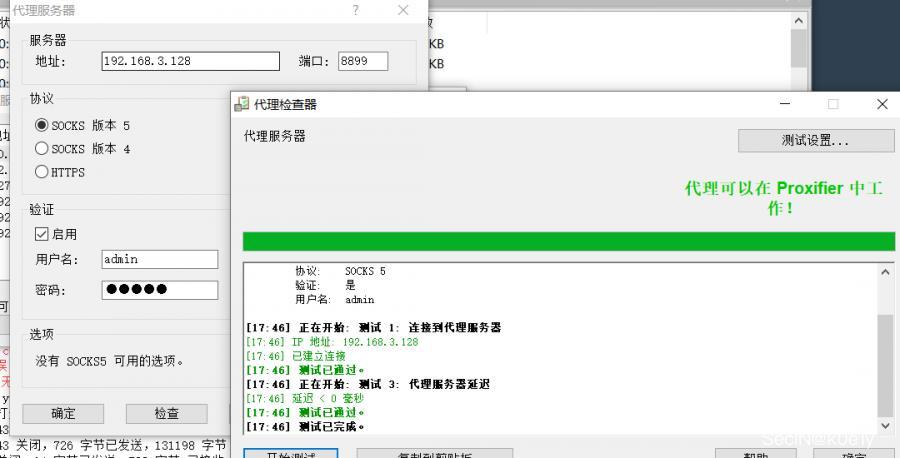
Task: Click the address field with 192.168.3.128
Action: pyautogui.click(x=190, y=61)
